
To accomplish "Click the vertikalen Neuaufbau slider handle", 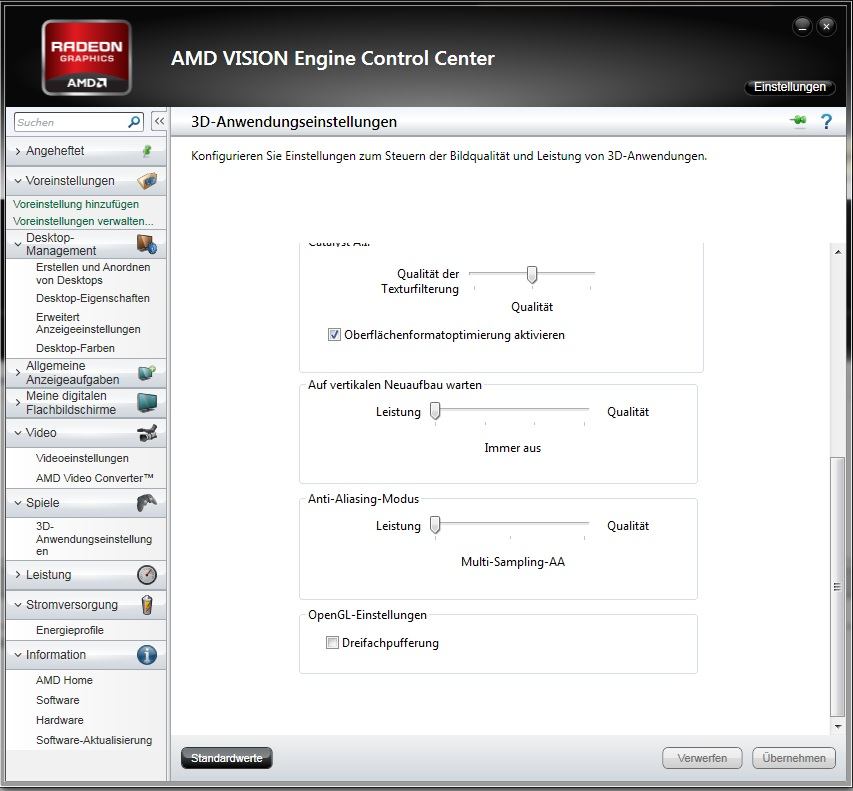I will (435, 411).
